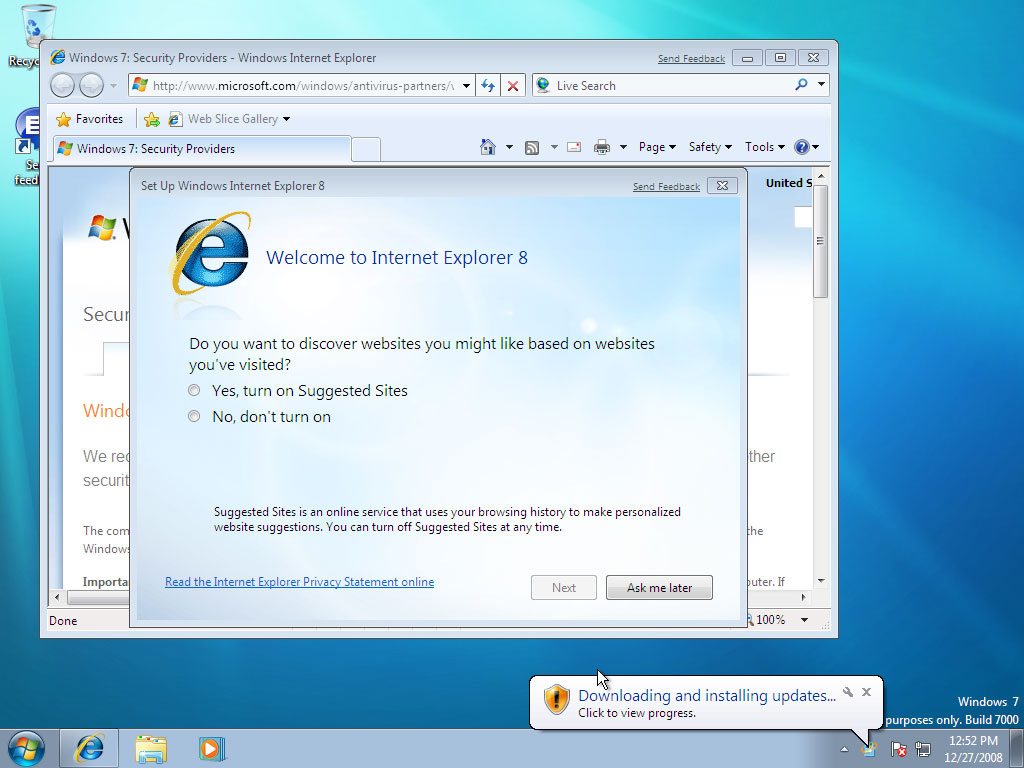The image size is (1024, 768).
Task: Print the page using the printer icon
Action: pos(601,148)
